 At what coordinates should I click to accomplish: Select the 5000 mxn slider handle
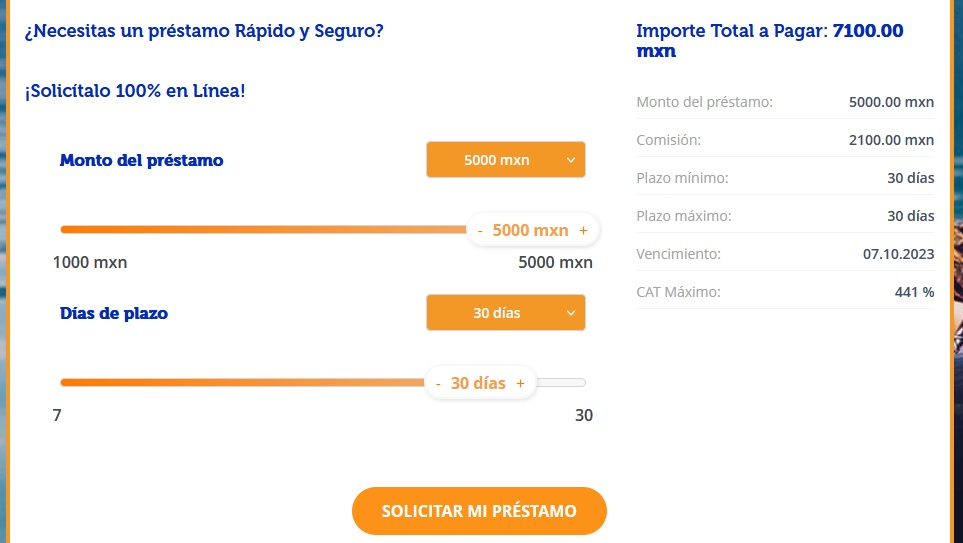[x=531, y=230]
